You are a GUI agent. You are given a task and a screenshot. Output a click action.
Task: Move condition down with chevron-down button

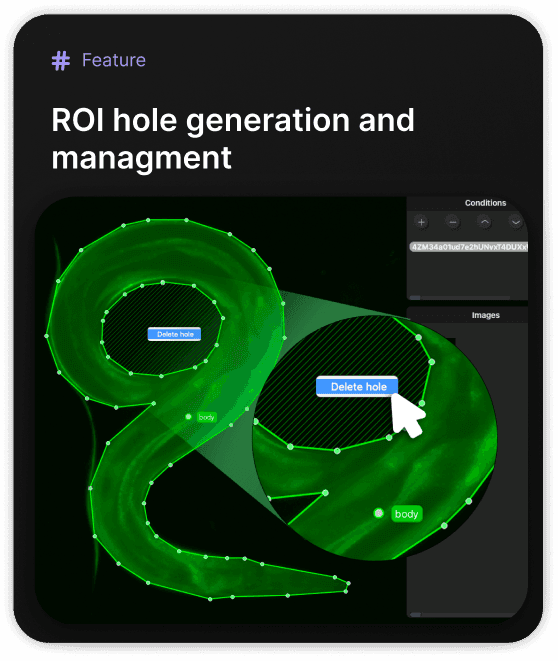click(516, 222)
